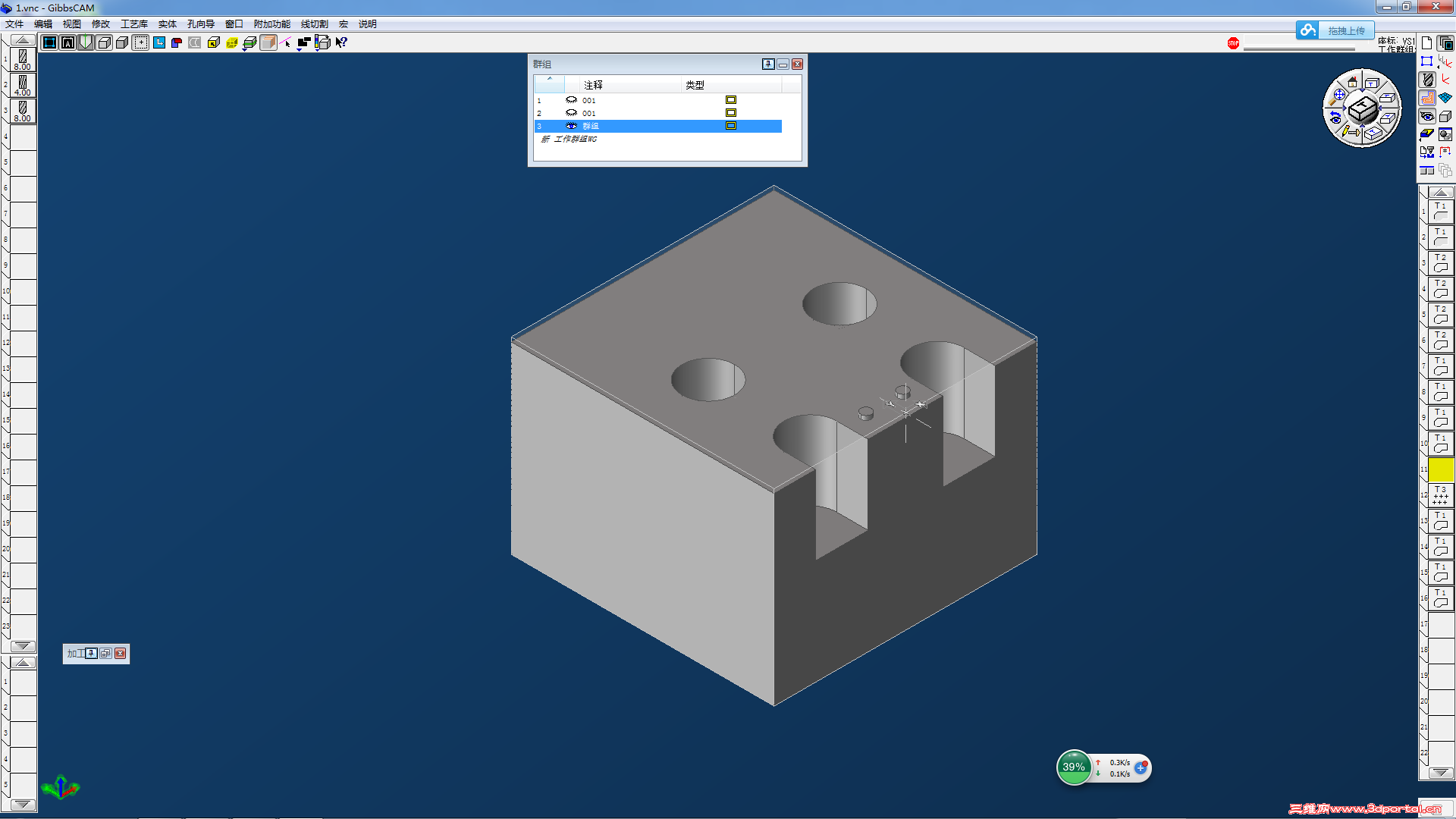Expand the bottom-left process list down arrow
The width and height of the screenshot is (1456, 819).
[x=23, y=805]
